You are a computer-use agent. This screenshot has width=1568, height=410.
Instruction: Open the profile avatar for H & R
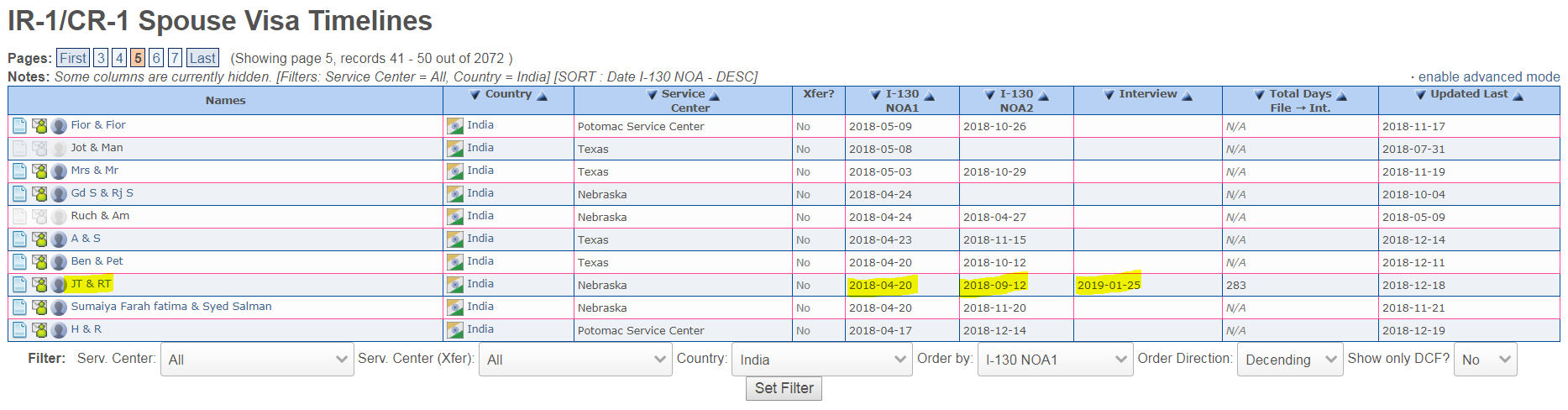click(x=59, y=330)
